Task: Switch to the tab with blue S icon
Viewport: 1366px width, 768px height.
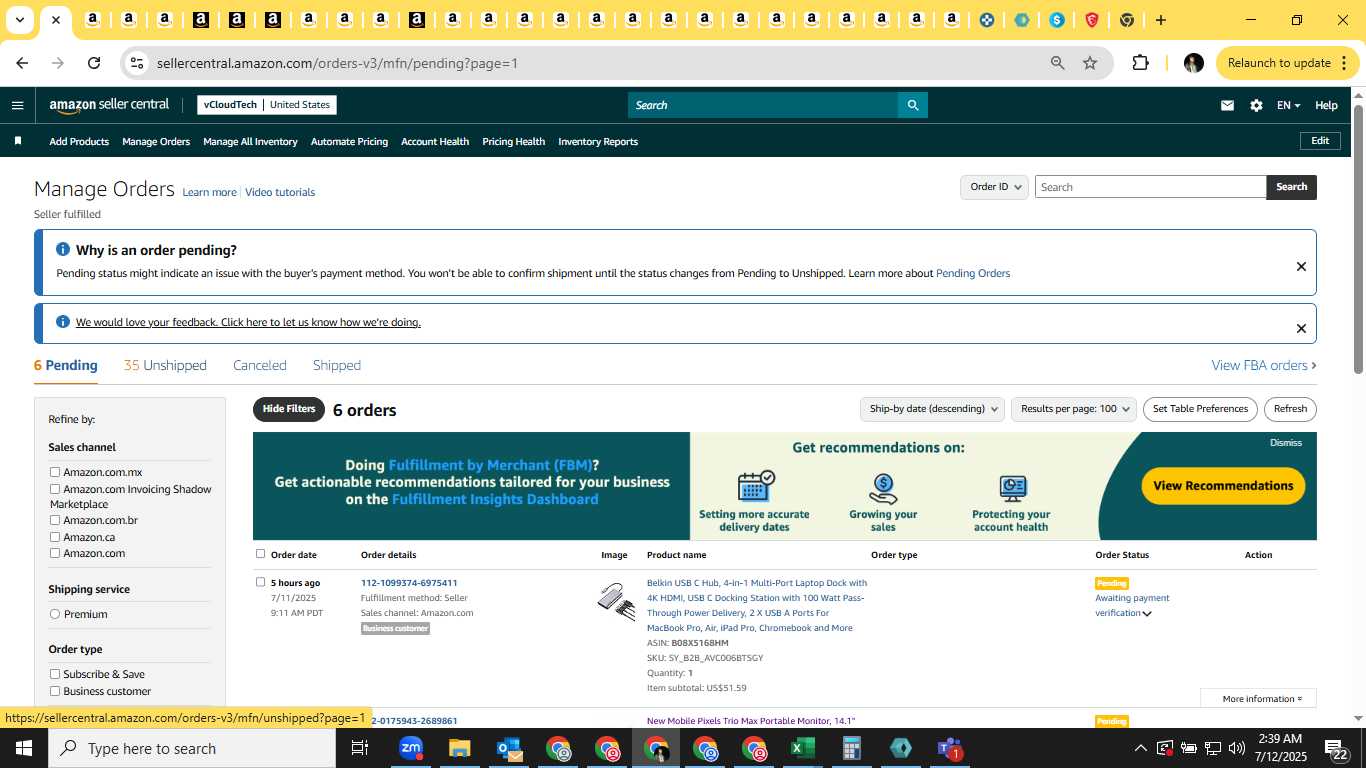Action: [x=1057, y=20]
